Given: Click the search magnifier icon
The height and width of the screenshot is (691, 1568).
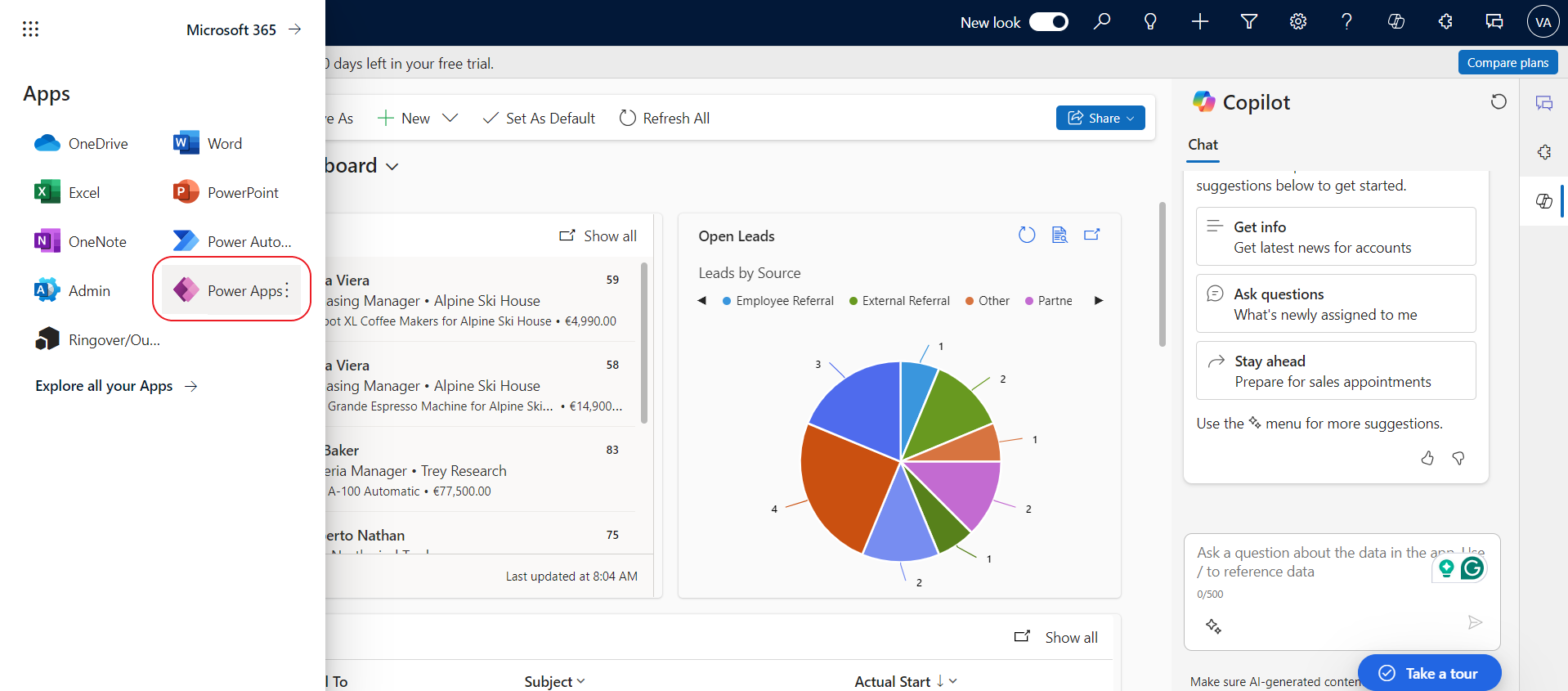Looking at the screenshot, I should [1102, 22].
